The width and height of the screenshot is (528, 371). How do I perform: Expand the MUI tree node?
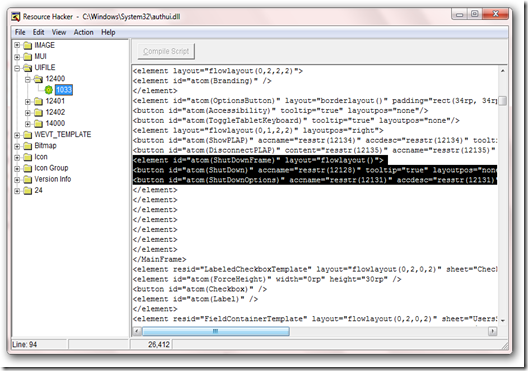pos(17,57)
